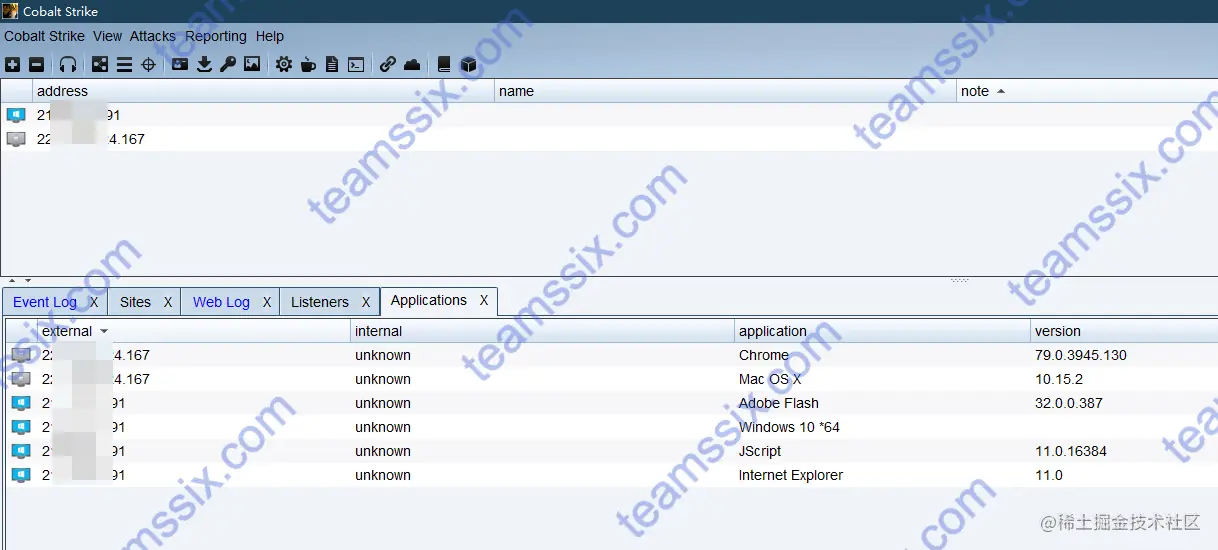Open the Keystrokes key icon
This screenshot has width=1218, height=550.
pos(228,64)
